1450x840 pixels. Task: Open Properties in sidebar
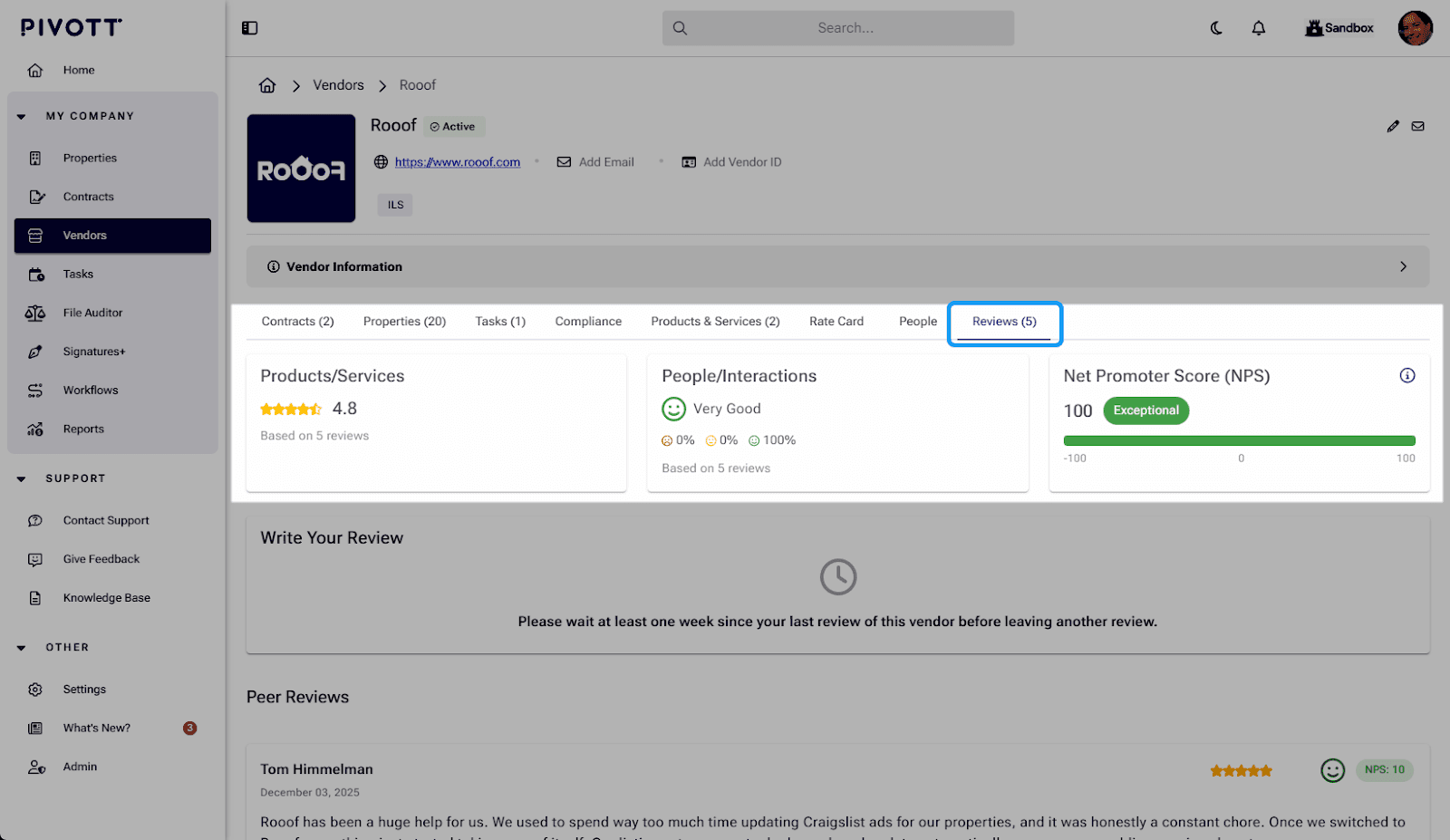tap(112, 158)
